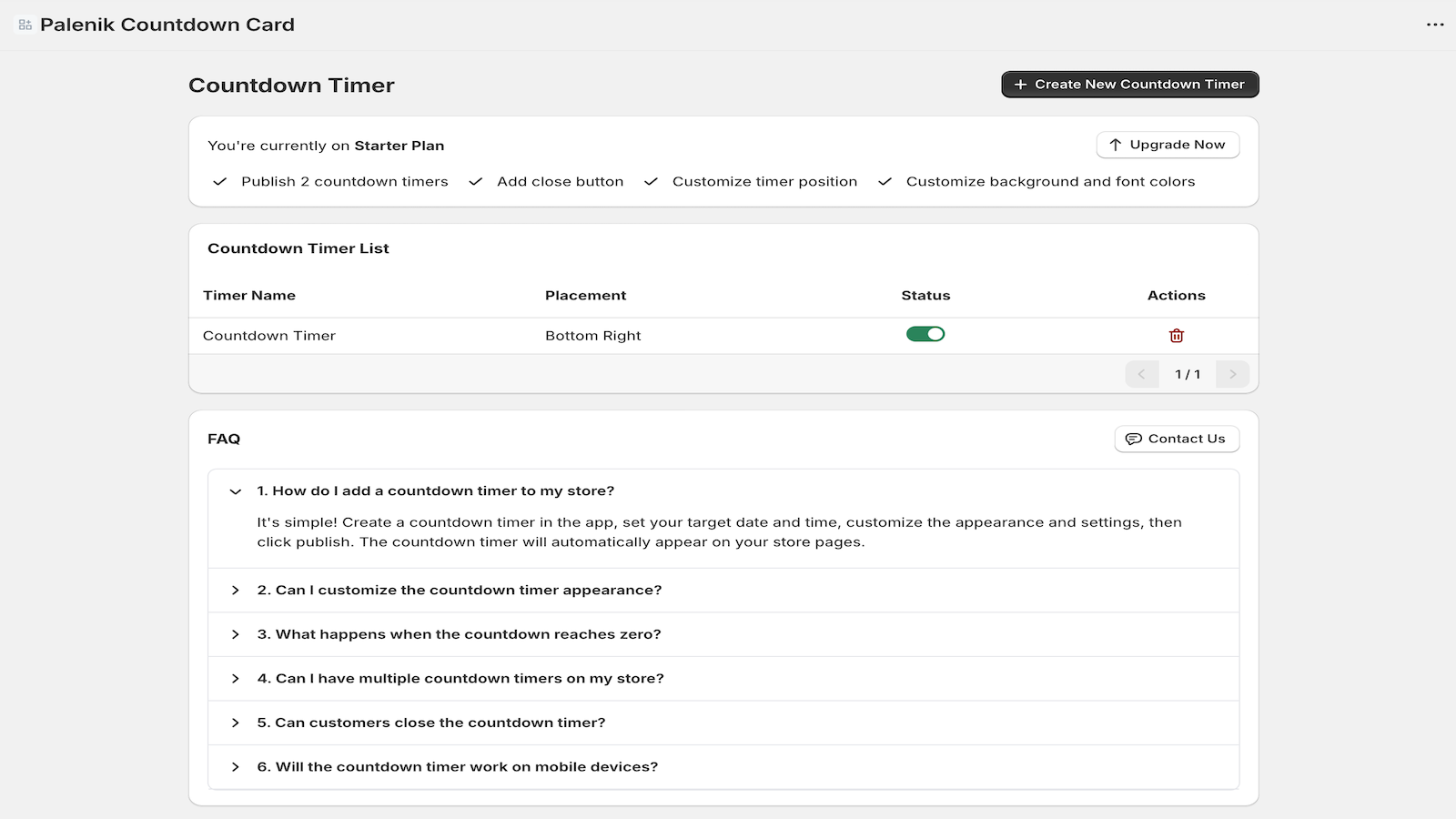The width and height of the screenshot is (1456, 819).
Task: Delete the Countdown Timer using the trash icon
Action: click(1177, 335)
